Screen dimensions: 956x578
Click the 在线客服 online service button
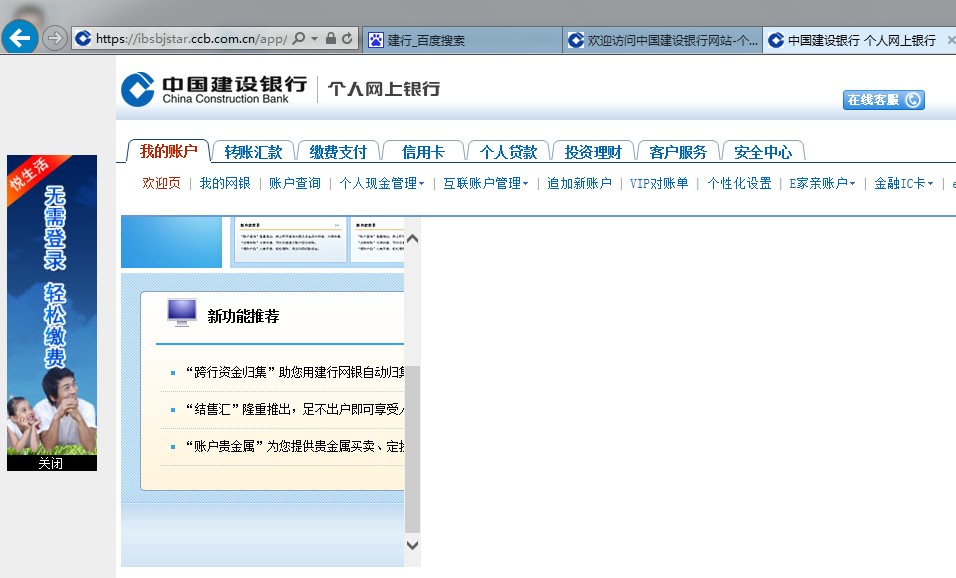tap(883, 99)
